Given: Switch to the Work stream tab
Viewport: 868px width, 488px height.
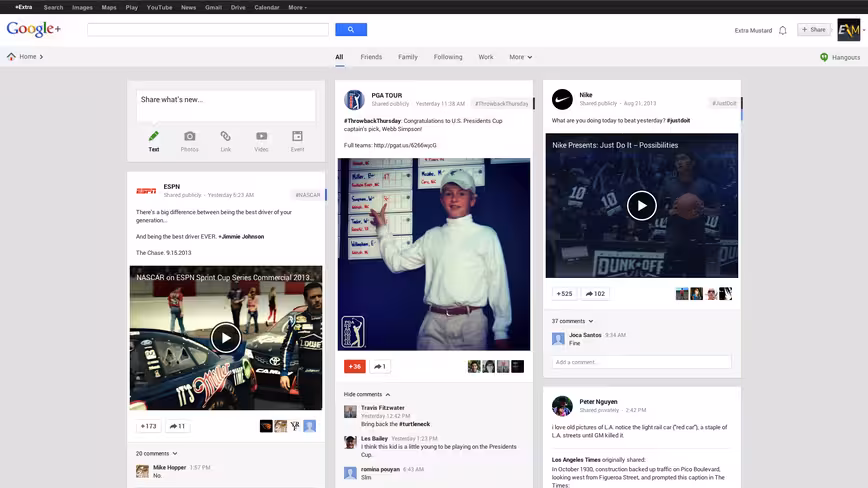Looking at the screenshot, I should coord(485,57).
